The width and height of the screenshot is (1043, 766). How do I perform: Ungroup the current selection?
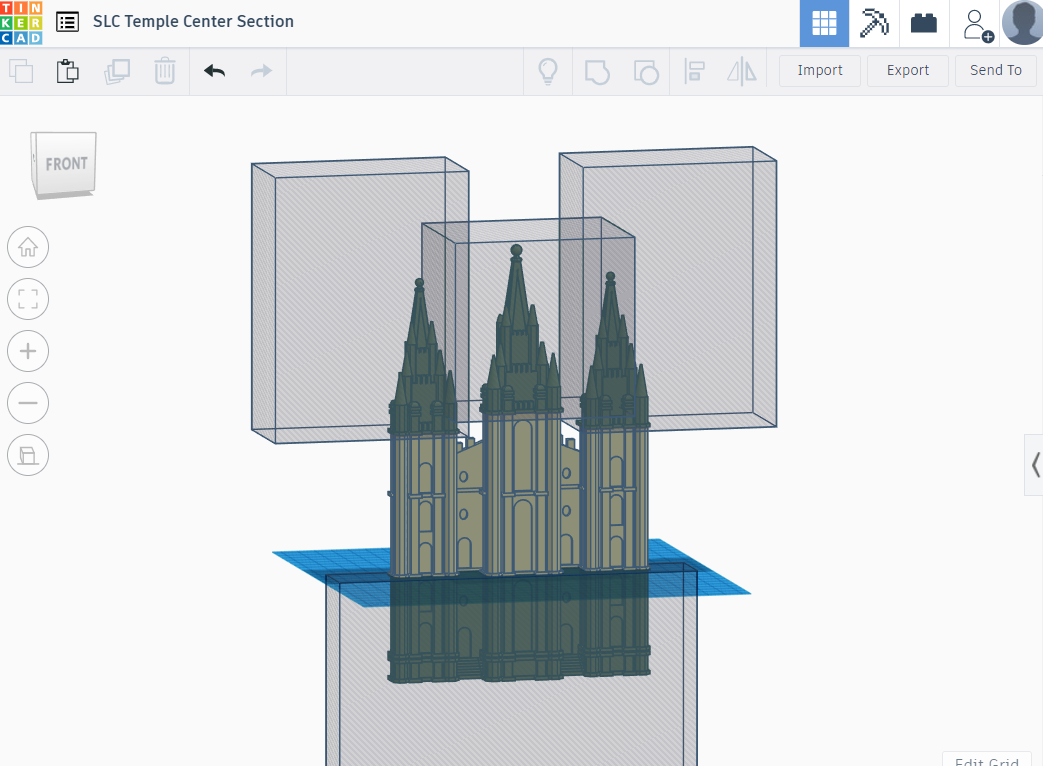coord(646,71)
